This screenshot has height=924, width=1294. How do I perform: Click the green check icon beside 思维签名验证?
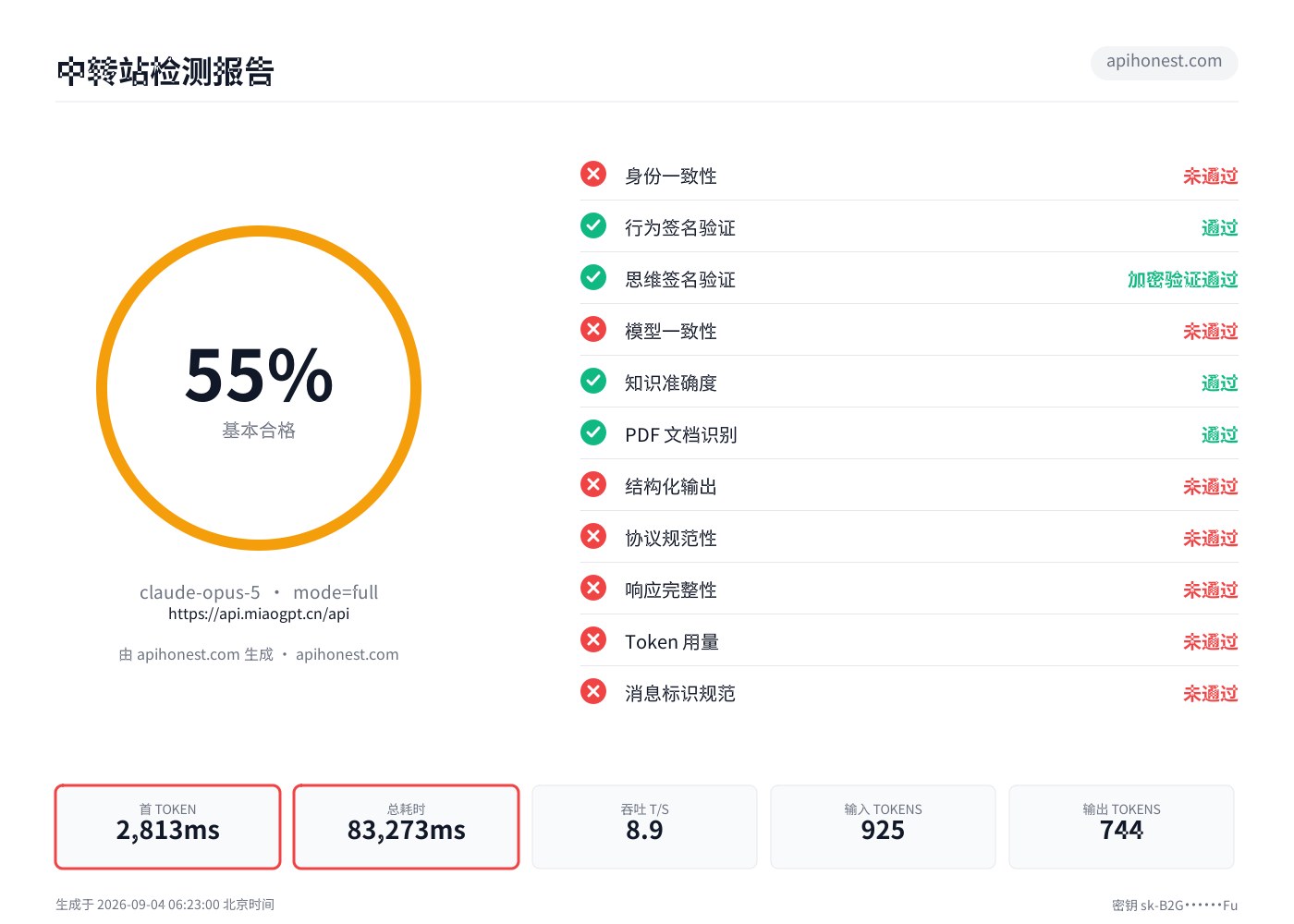[x=593, y=277]
